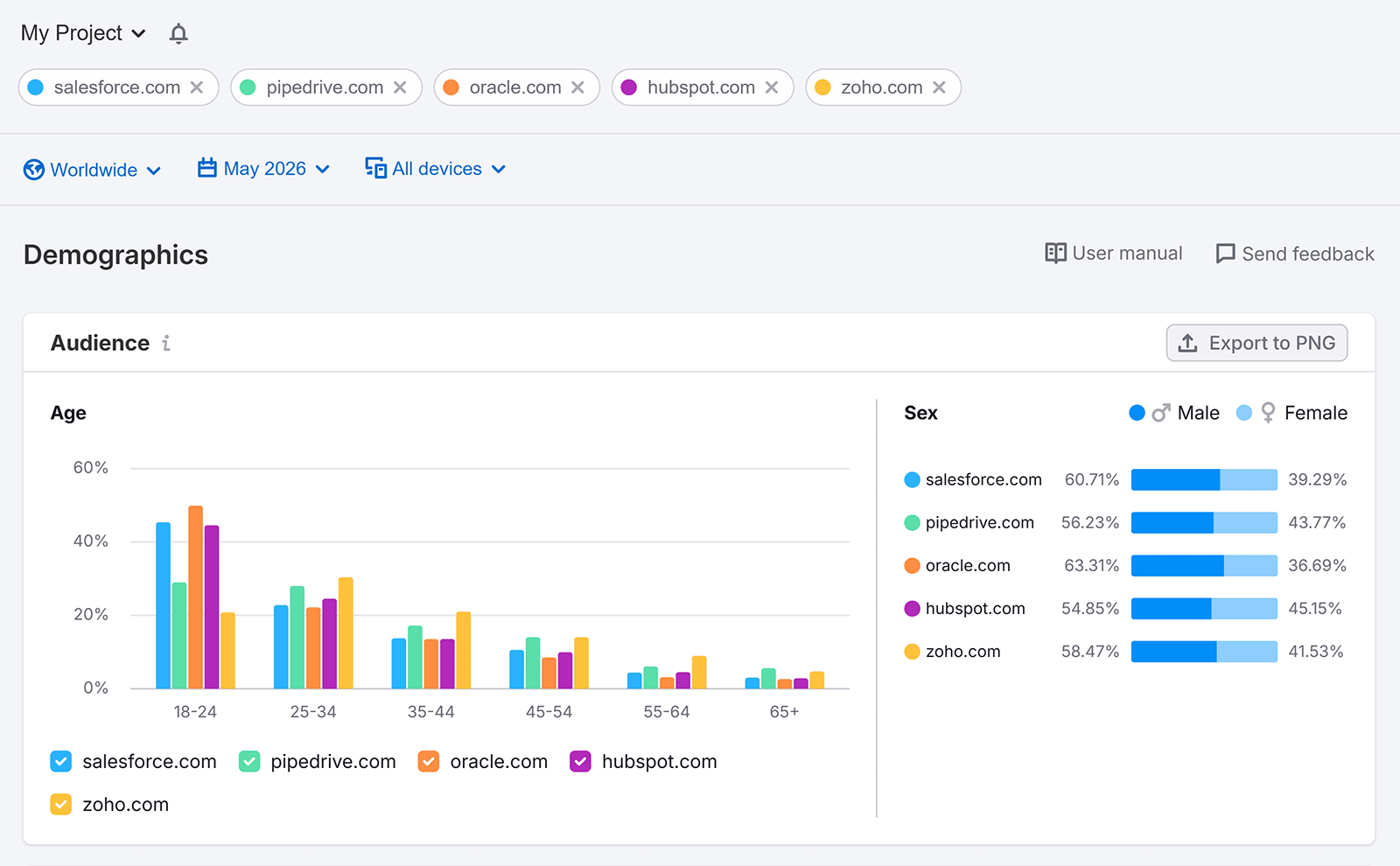Viewport: 1400px width, 866px height.
Task: Remove oracle.com domain chip
Action: 577,87
